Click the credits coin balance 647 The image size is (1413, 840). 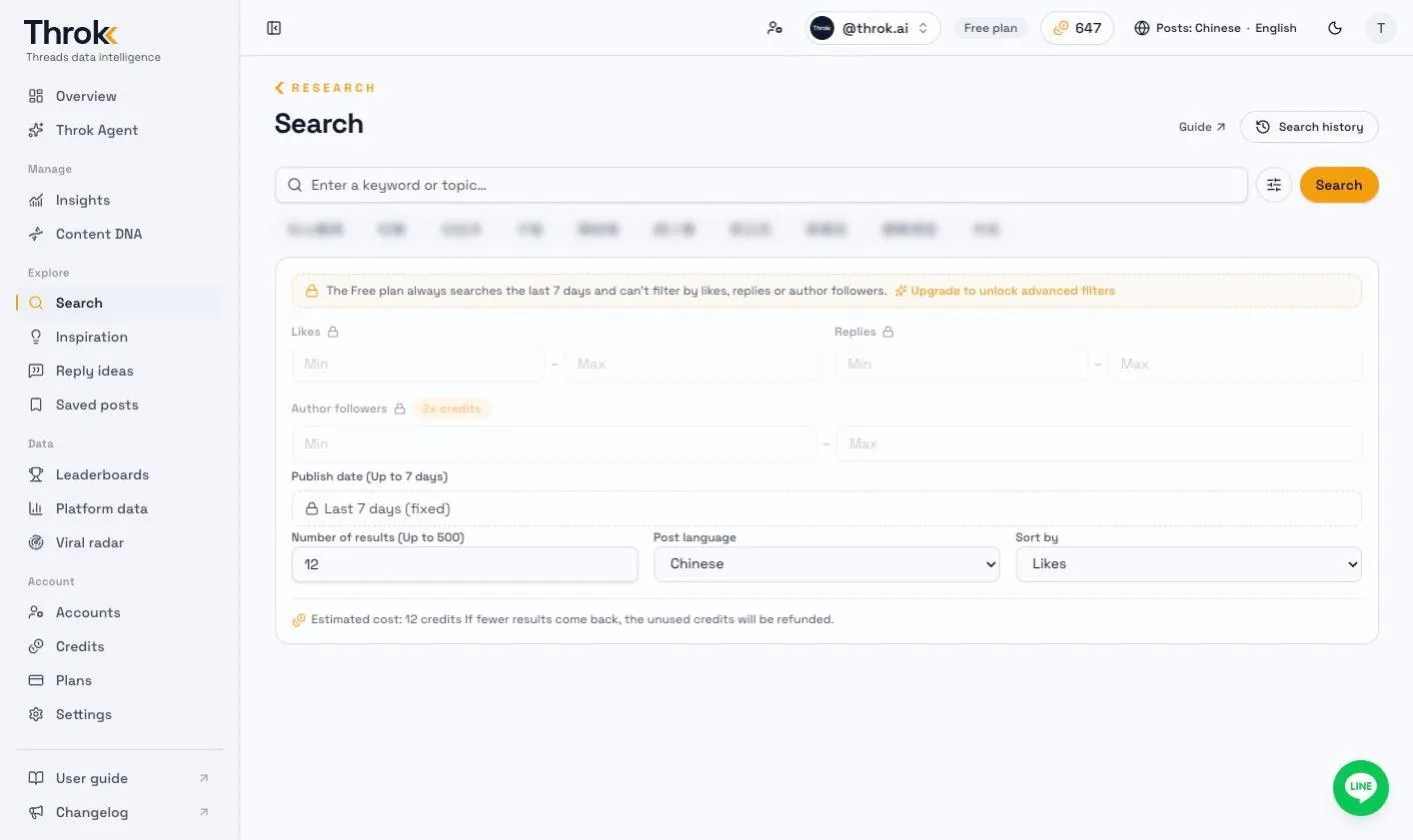(x=1077, y=28)
